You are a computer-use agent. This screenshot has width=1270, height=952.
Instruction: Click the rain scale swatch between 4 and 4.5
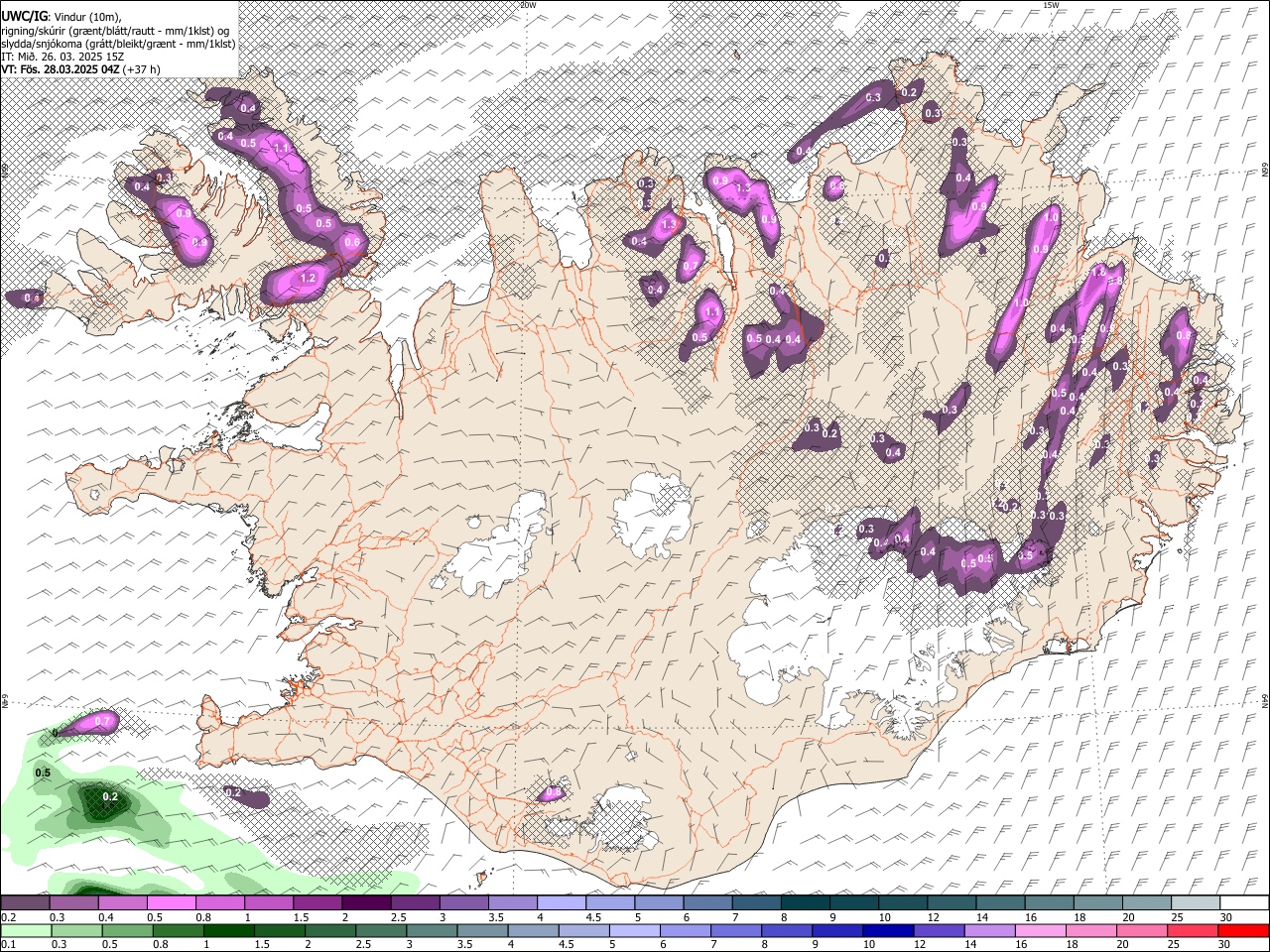tap(532, 930)
